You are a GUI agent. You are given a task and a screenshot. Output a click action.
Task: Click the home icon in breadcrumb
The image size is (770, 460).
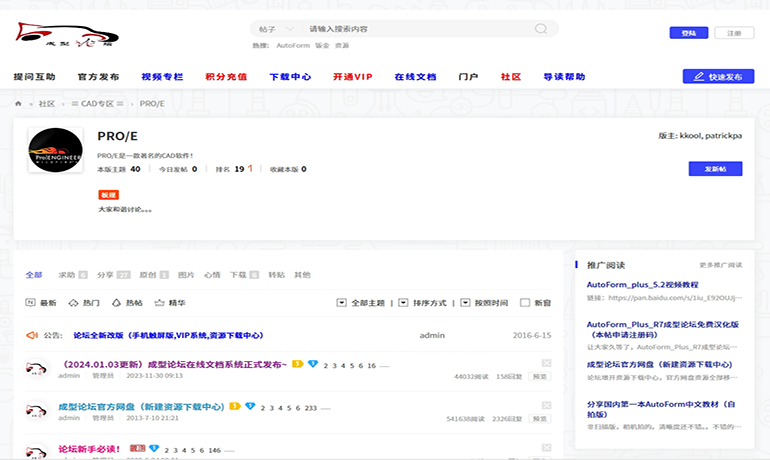(18, 103)
